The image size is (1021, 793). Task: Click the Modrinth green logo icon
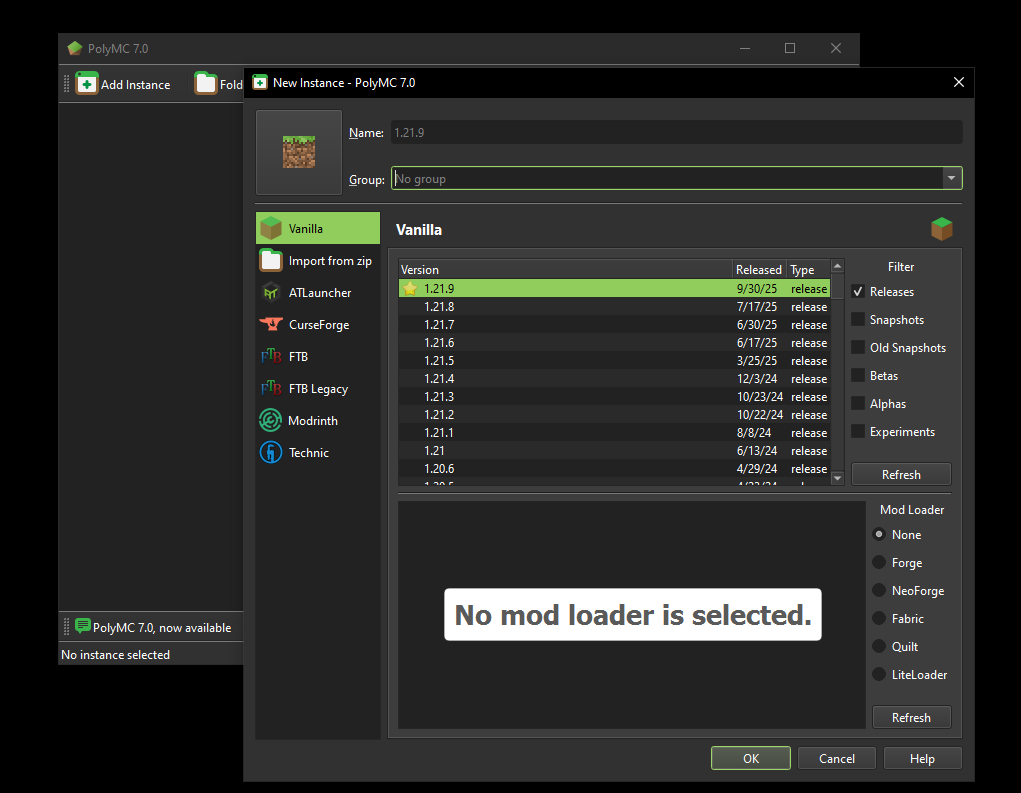pos(271,420)
